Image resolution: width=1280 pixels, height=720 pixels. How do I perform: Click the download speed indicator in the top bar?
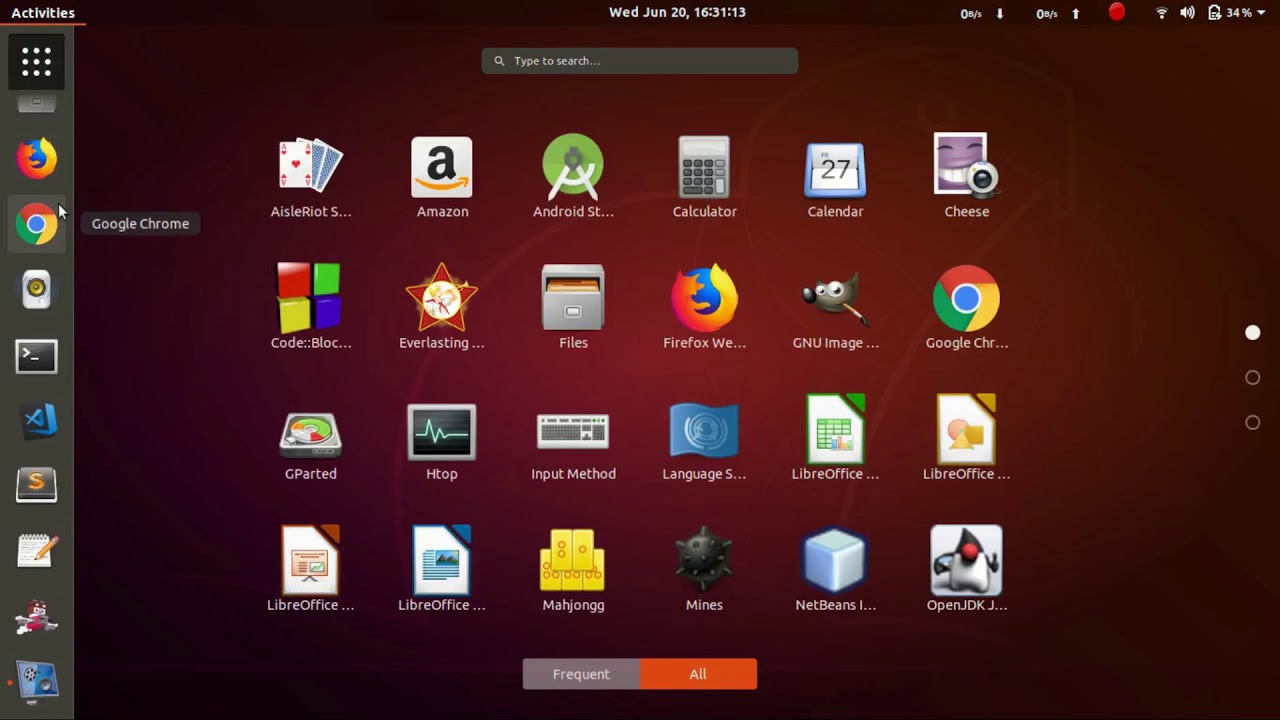click(x=982, y=14)
